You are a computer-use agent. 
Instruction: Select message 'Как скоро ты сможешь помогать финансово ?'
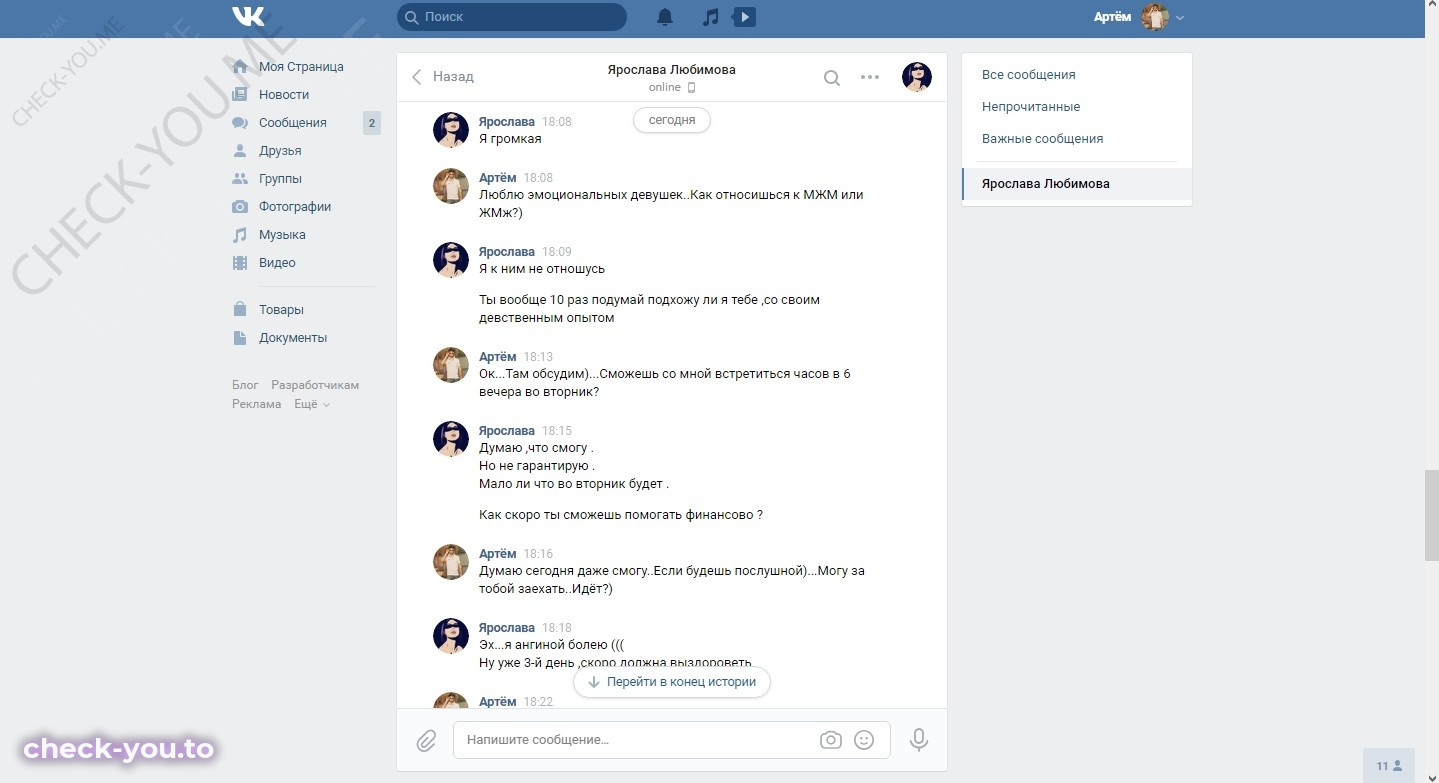(621, 515)
